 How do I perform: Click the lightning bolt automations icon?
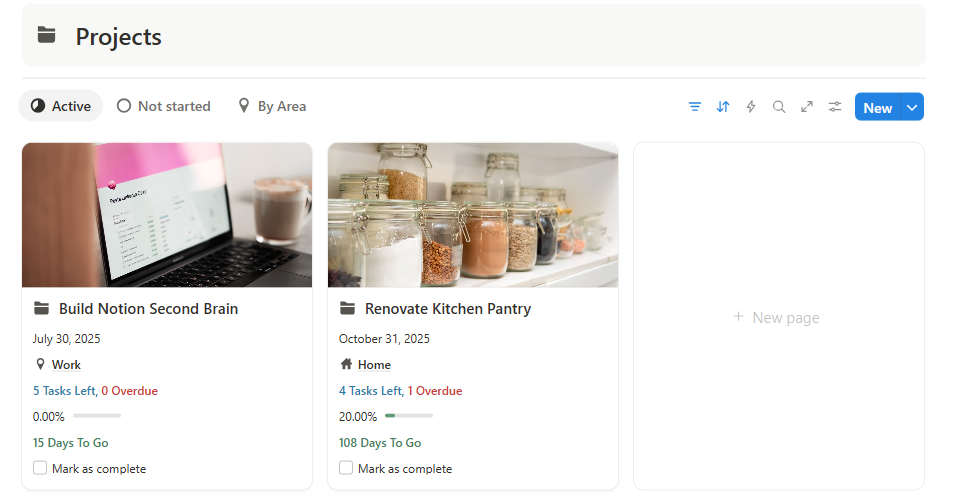pyautogui.click(x=751, y=107)
